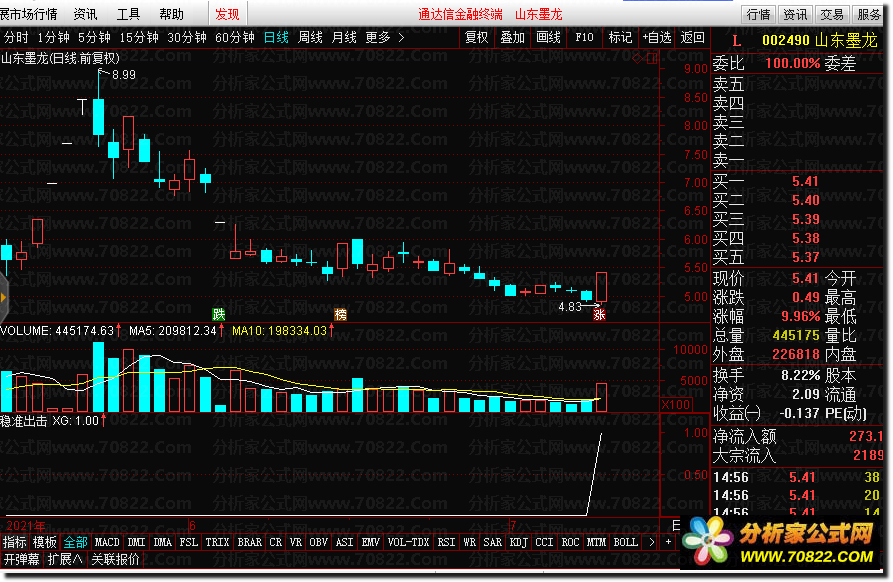
Task: Open the 工具 menu
Action: coord(128,14)
